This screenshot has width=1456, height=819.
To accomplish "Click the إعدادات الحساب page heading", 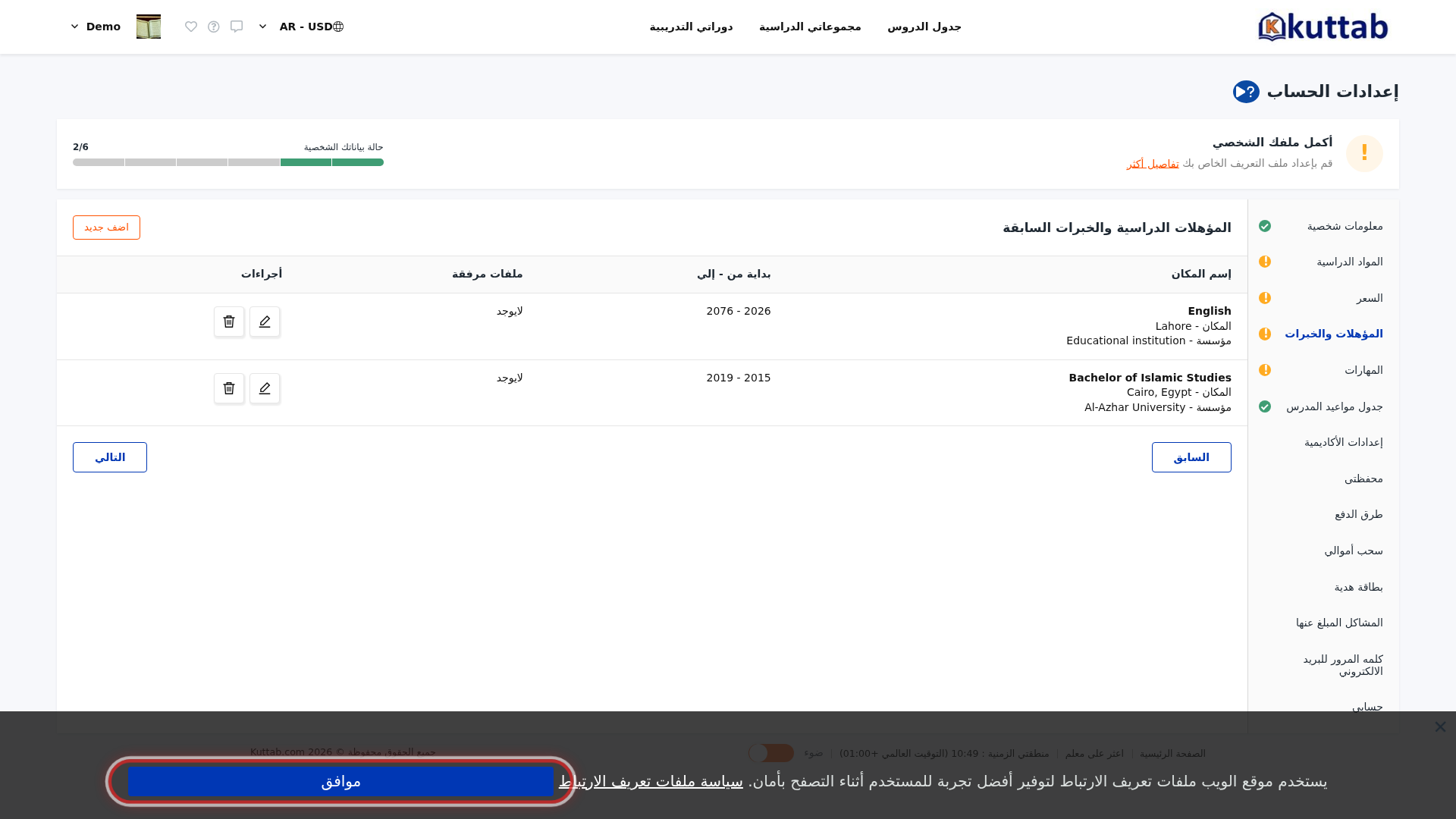I will click(x=1333, y=92).
